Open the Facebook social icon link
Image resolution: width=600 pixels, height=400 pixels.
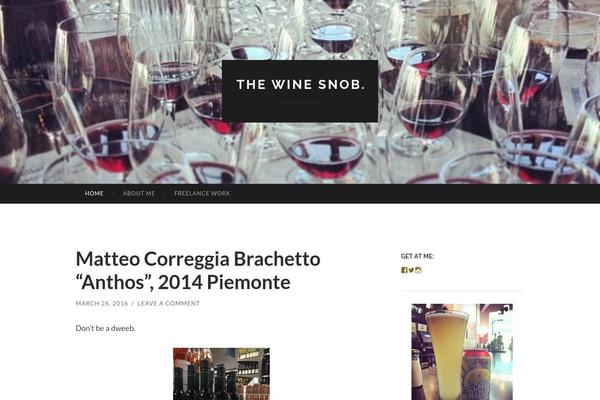[404, 270]
